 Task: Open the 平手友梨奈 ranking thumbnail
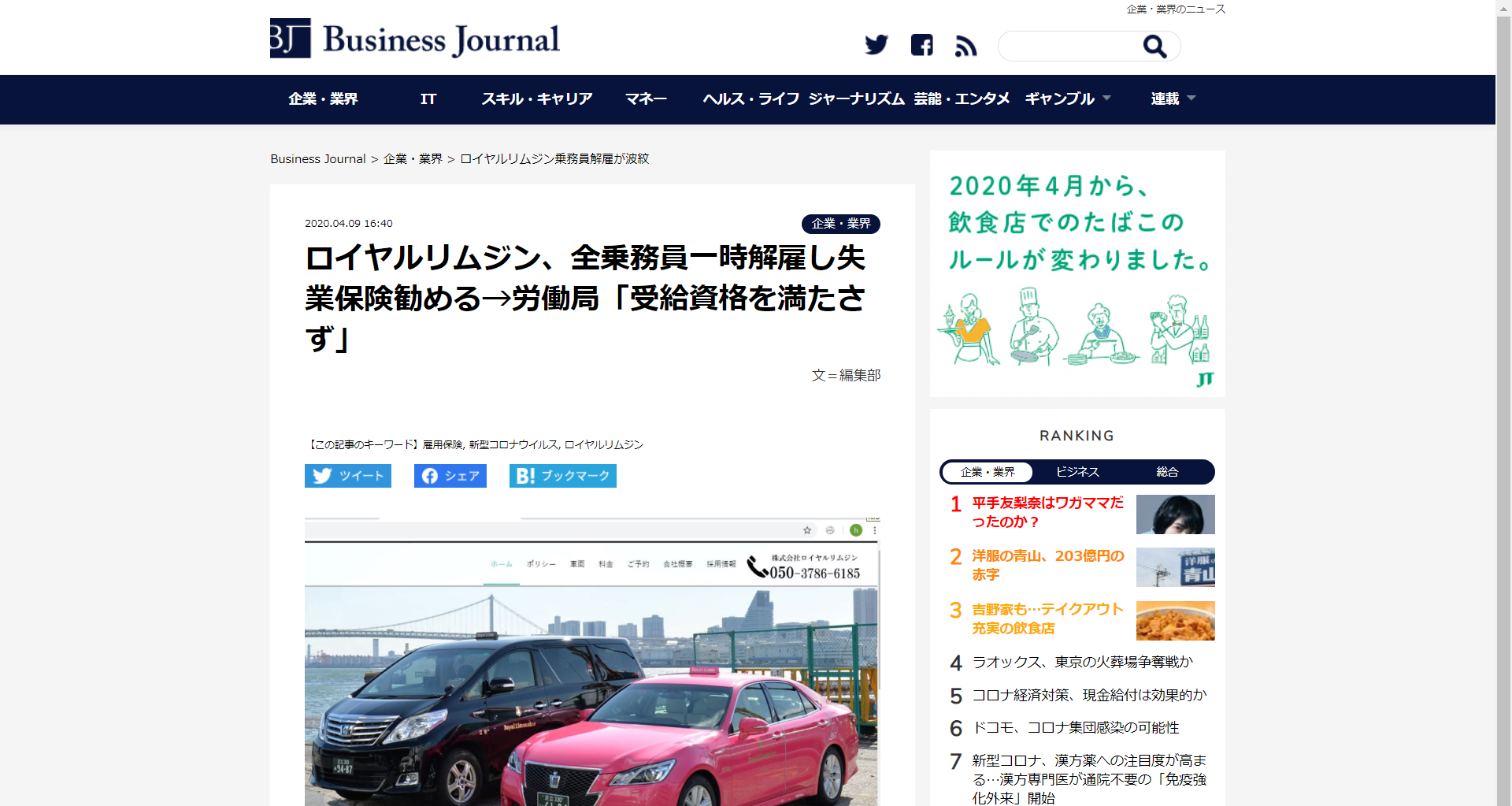pyautogui.click(x=1175, y=514)
